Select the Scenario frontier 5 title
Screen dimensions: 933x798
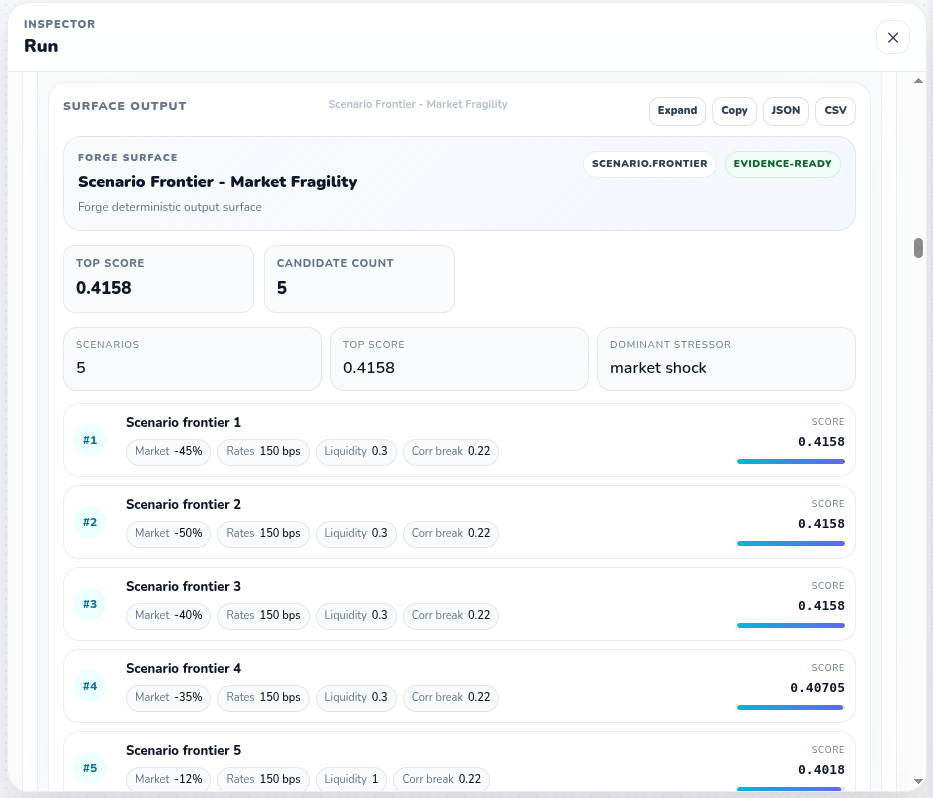click(183, 750)
